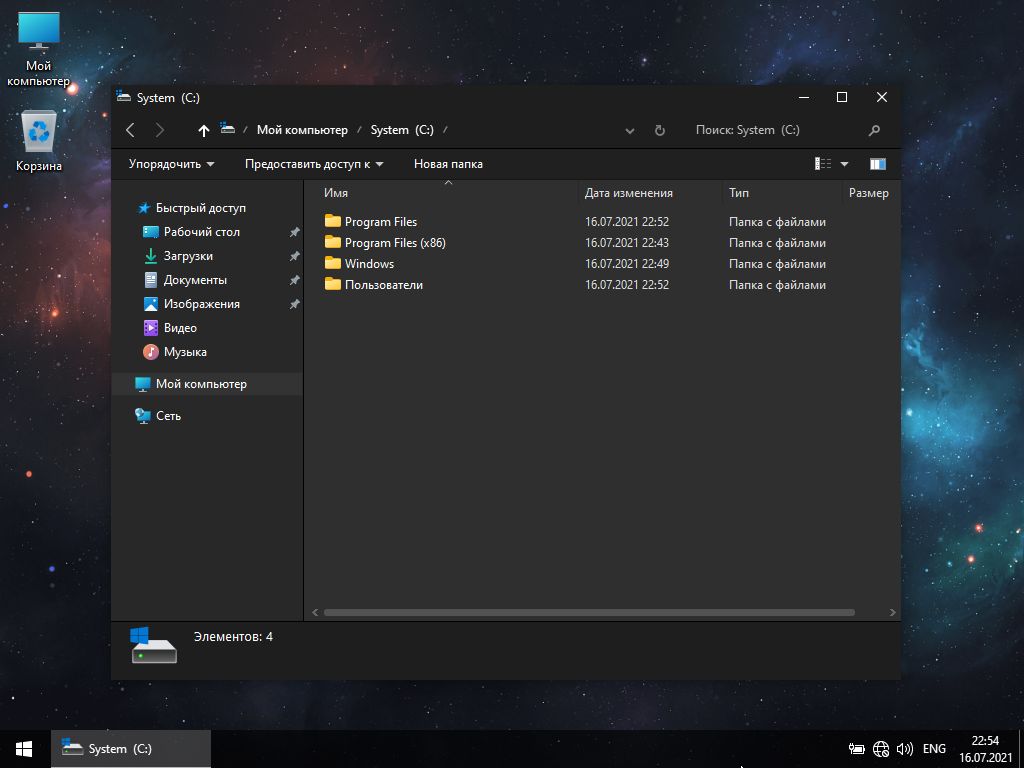Click the network globe tray icon
The image size is (1024, 768).
(881, 748)
